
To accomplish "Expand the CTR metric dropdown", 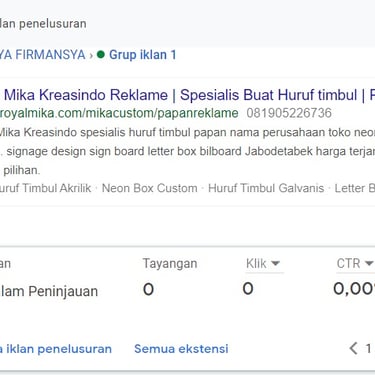I will point(355,264).
